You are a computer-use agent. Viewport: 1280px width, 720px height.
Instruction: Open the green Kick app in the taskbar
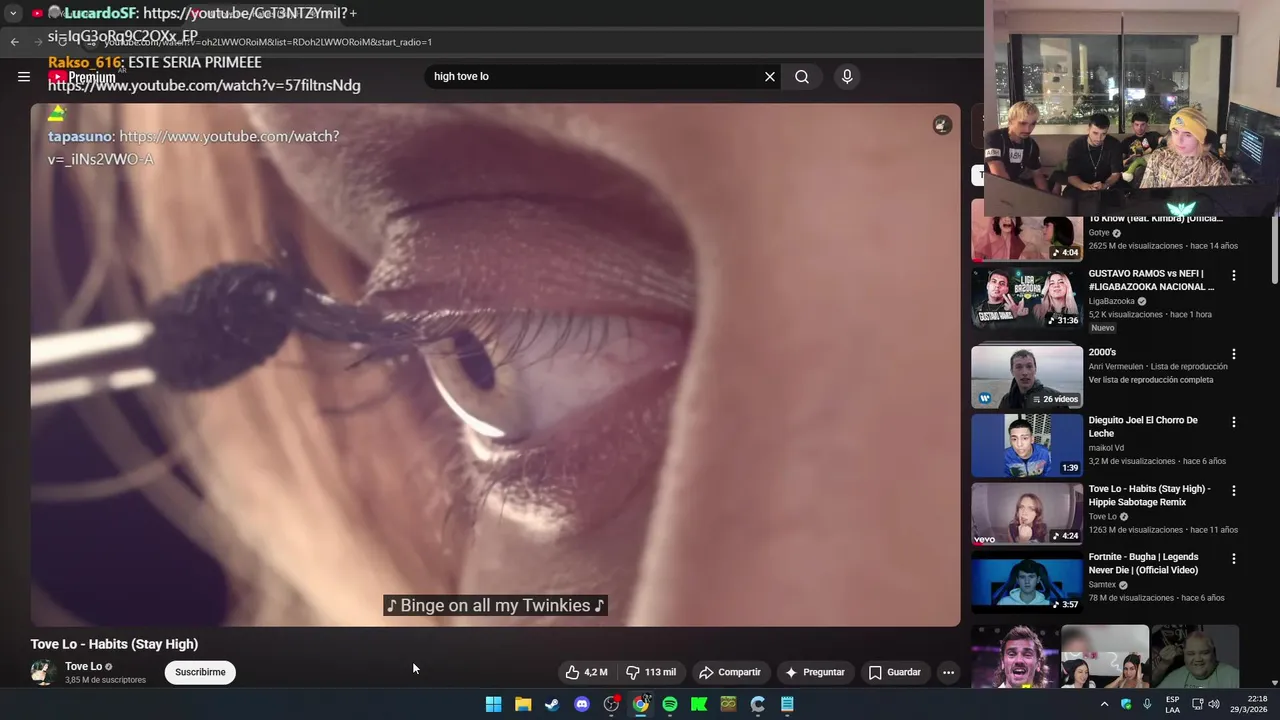coord(699,704)
